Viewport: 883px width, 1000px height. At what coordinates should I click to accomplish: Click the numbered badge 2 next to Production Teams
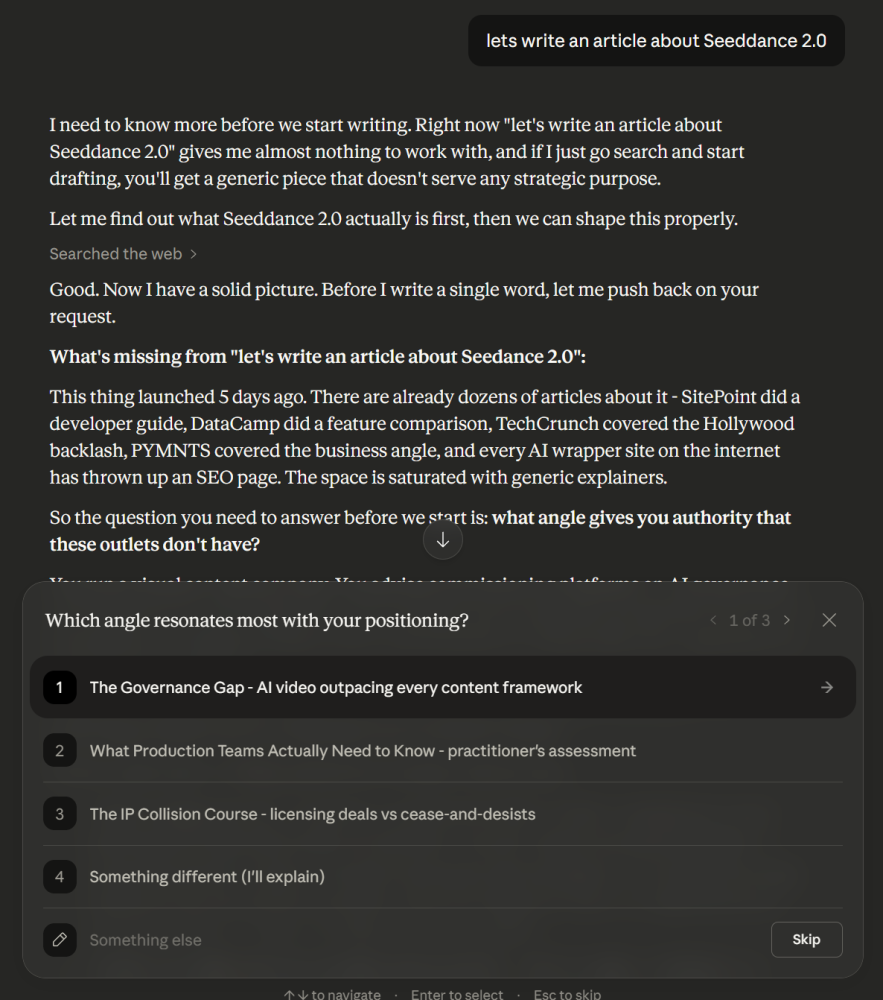(x=59, y=750)
